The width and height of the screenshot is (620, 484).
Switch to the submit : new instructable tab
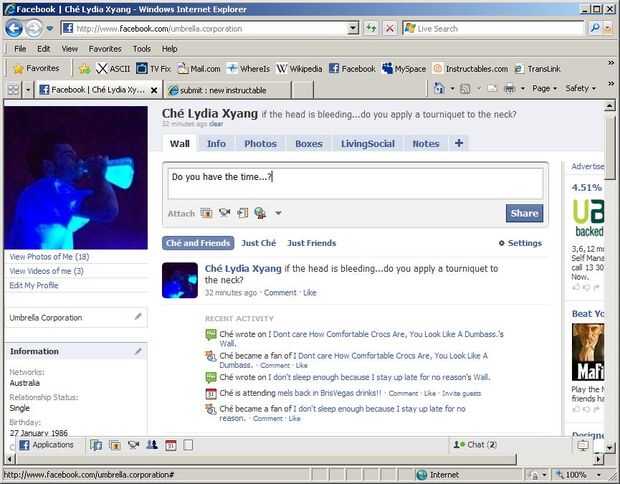[x=227, y=90]
